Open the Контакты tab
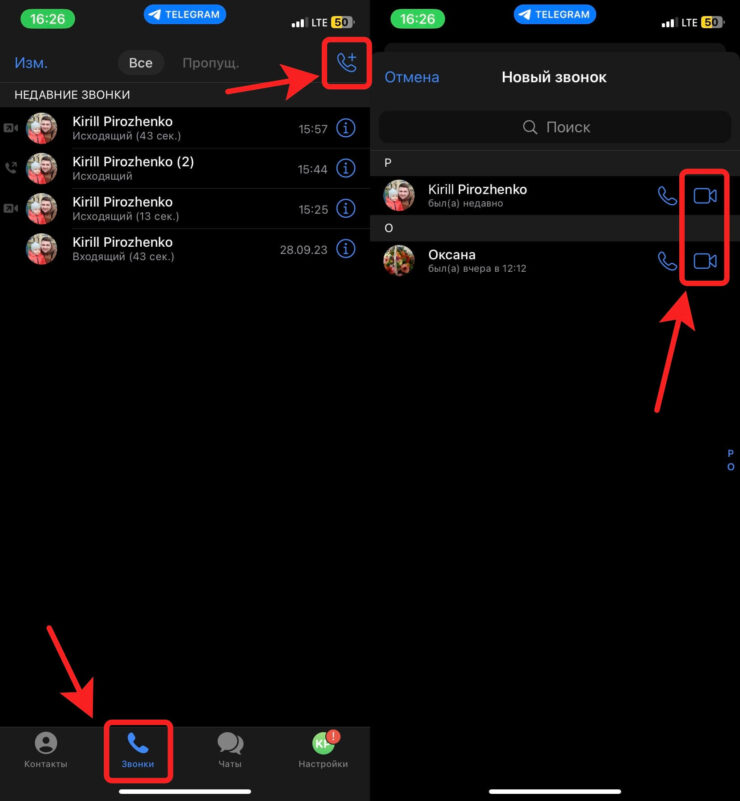 [46, 751]
